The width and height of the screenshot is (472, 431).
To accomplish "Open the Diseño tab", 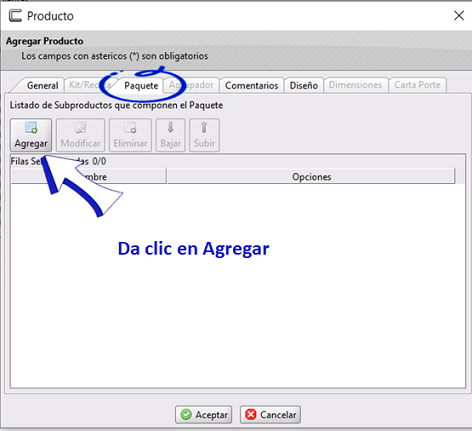I will [304, 85].
